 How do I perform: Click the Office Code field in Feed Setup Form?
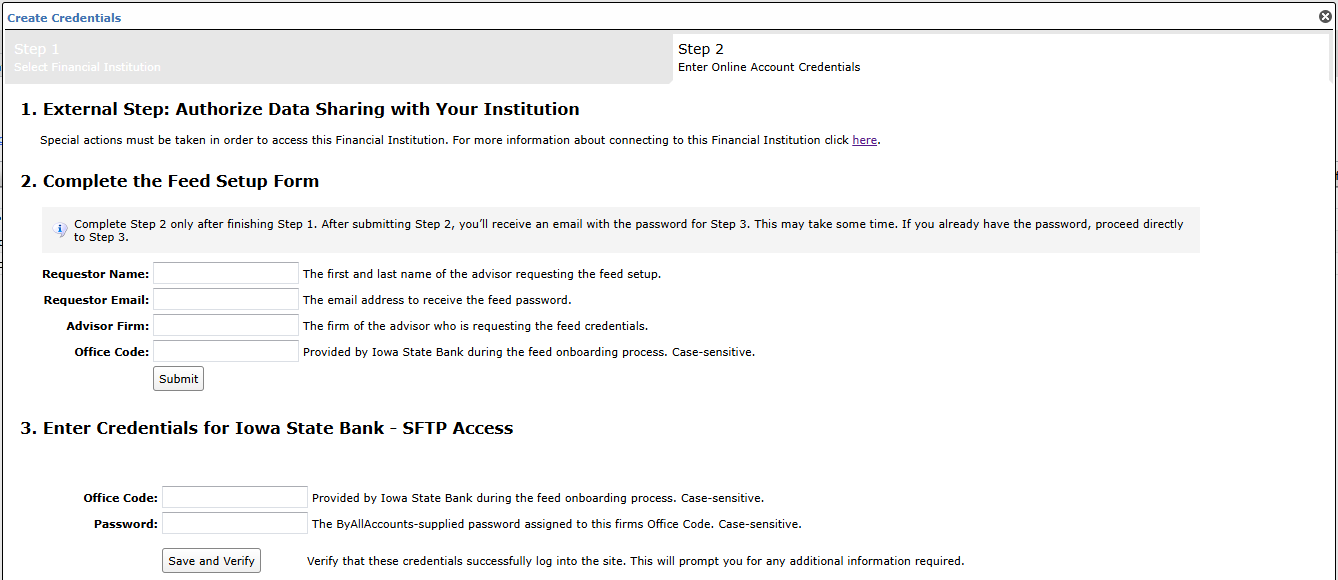click(226, 351)
